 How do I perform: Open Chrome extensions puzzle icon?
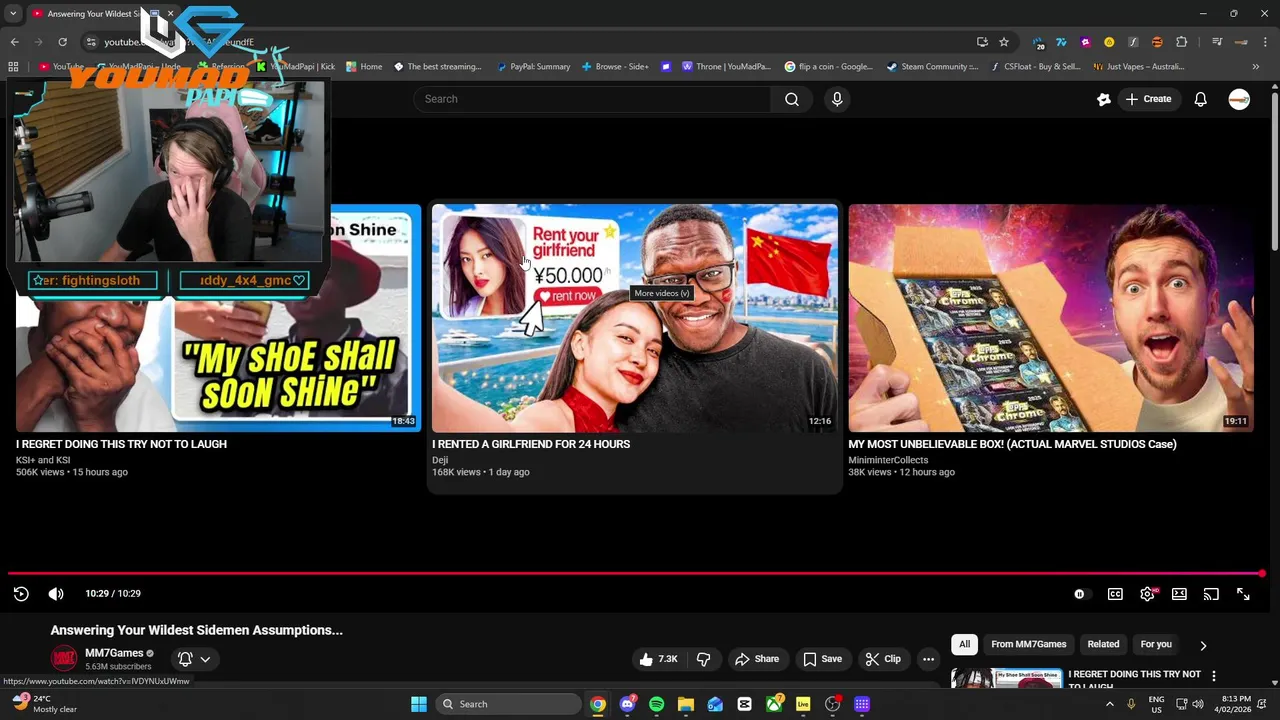coord(1181,42)
